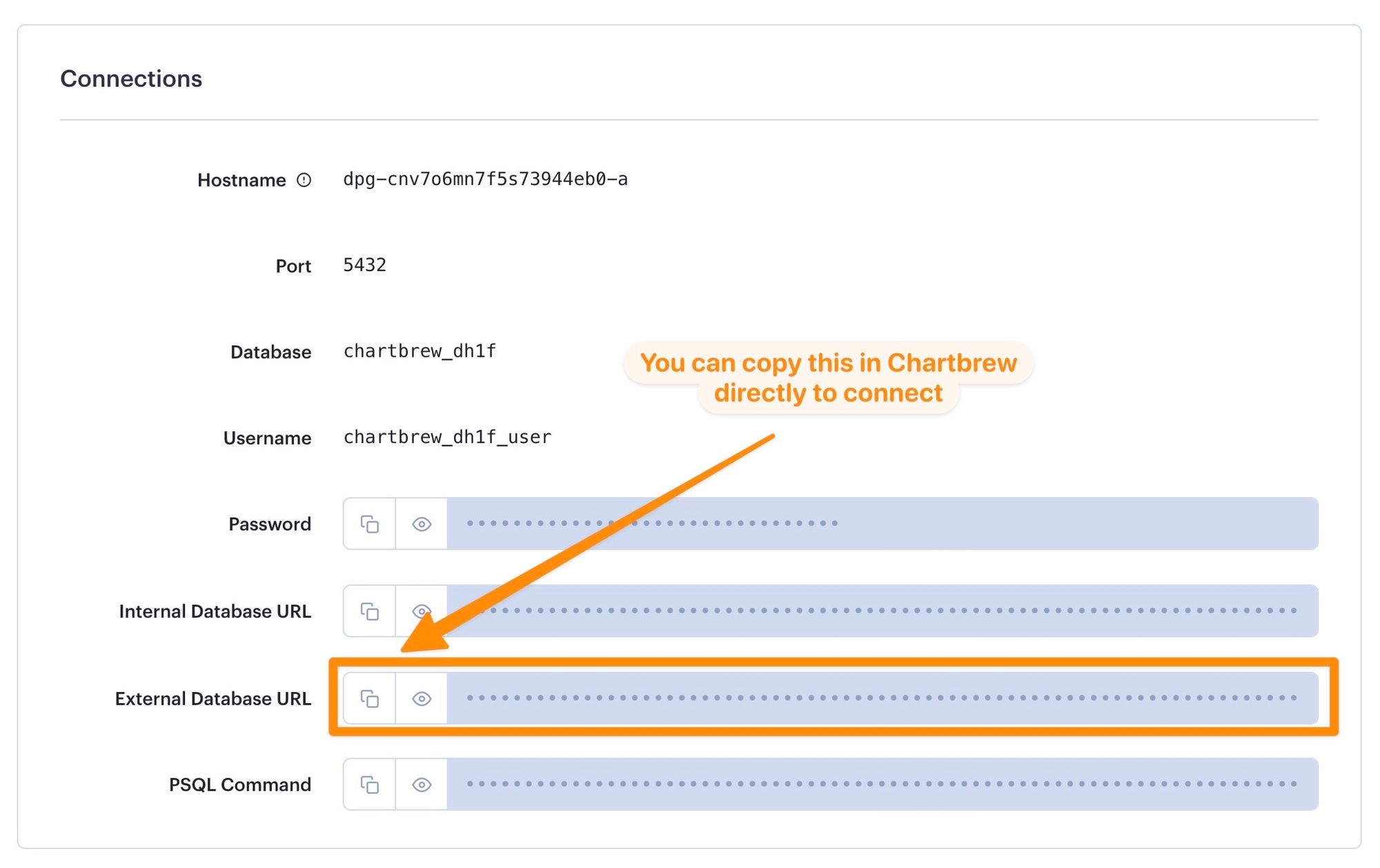Unhide the External Database URL
This screenshot has height=868, width=1380.
(x=422, y=699)
